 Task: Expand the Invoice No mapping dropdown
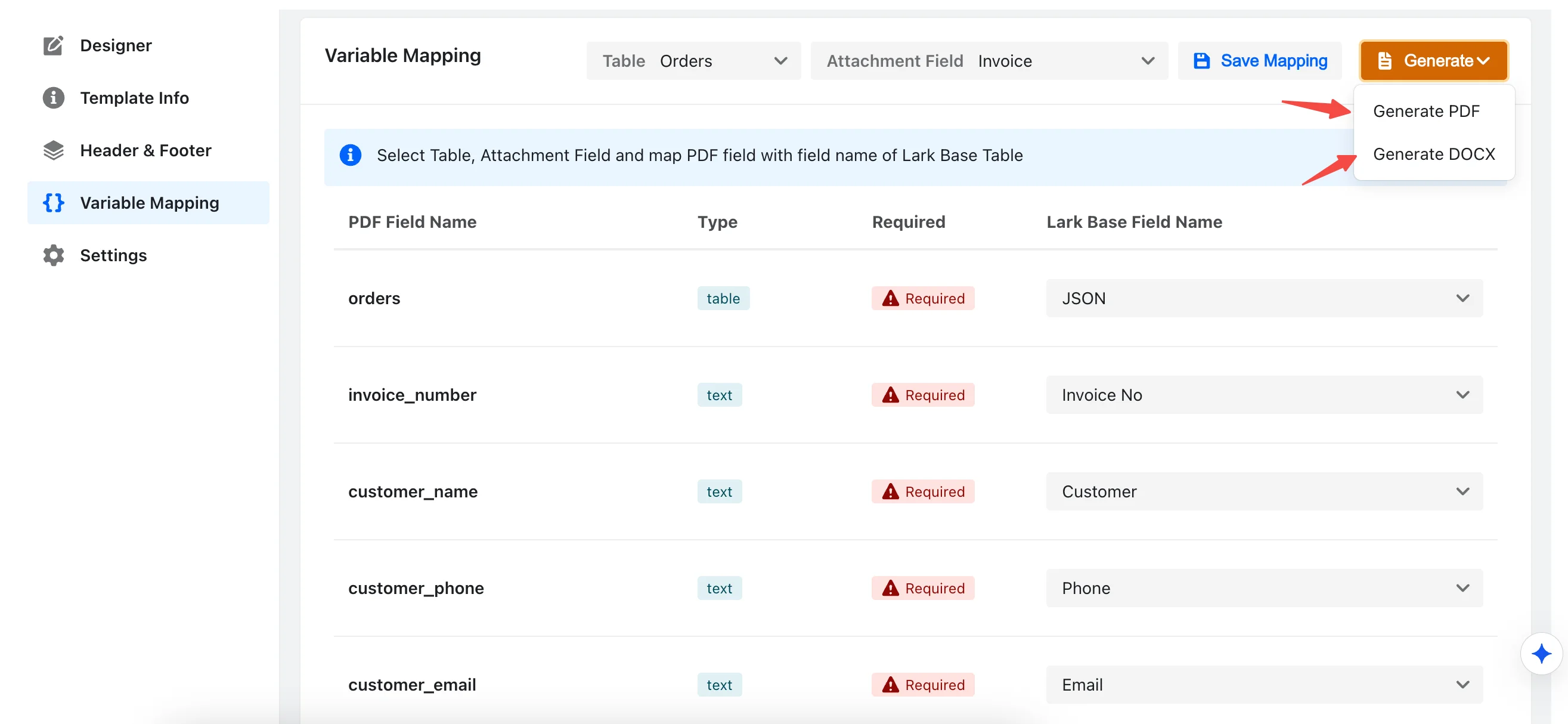(x=1264, y=395)
